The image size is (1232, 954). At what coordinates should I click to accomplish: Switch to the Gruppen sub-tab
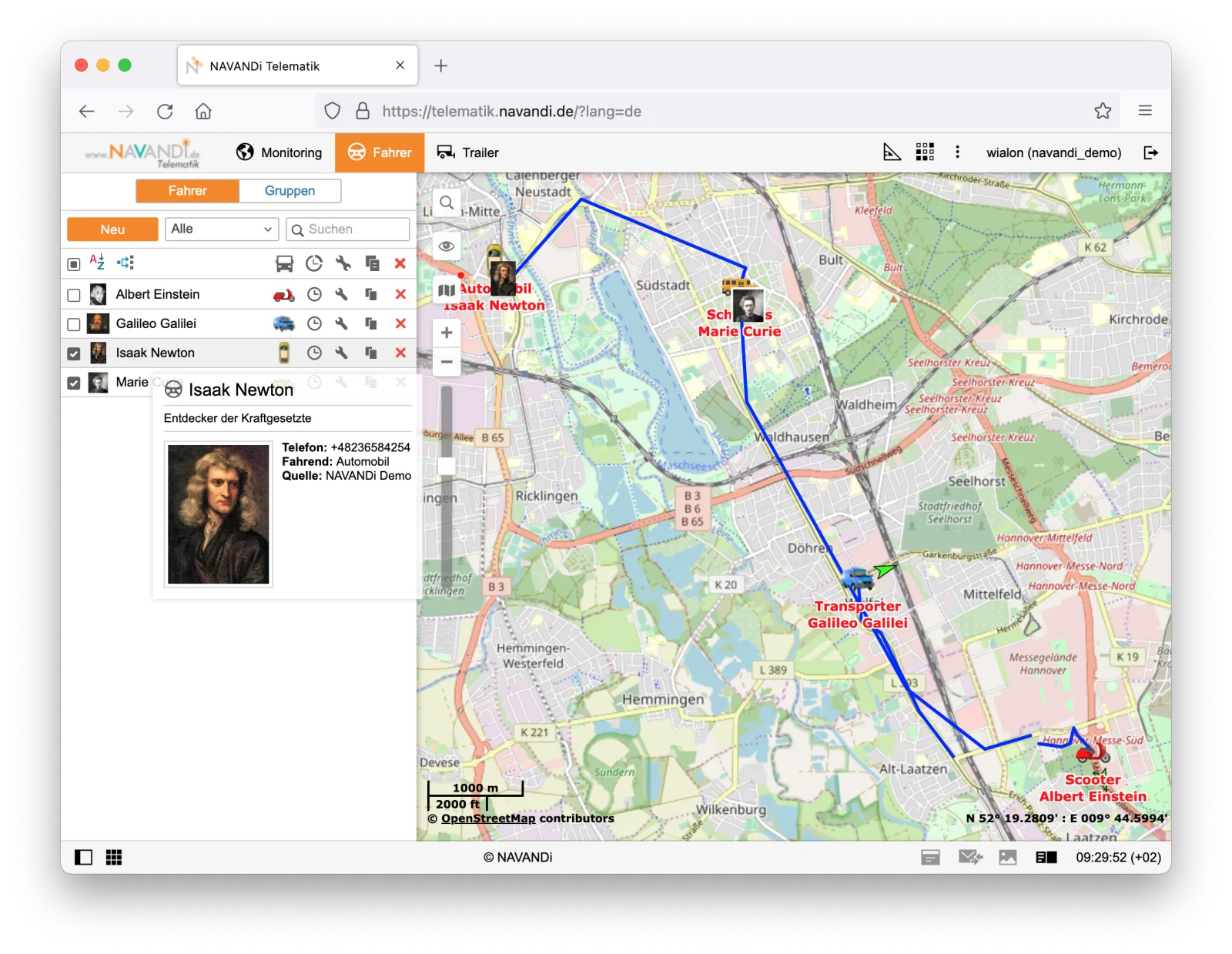290,191
